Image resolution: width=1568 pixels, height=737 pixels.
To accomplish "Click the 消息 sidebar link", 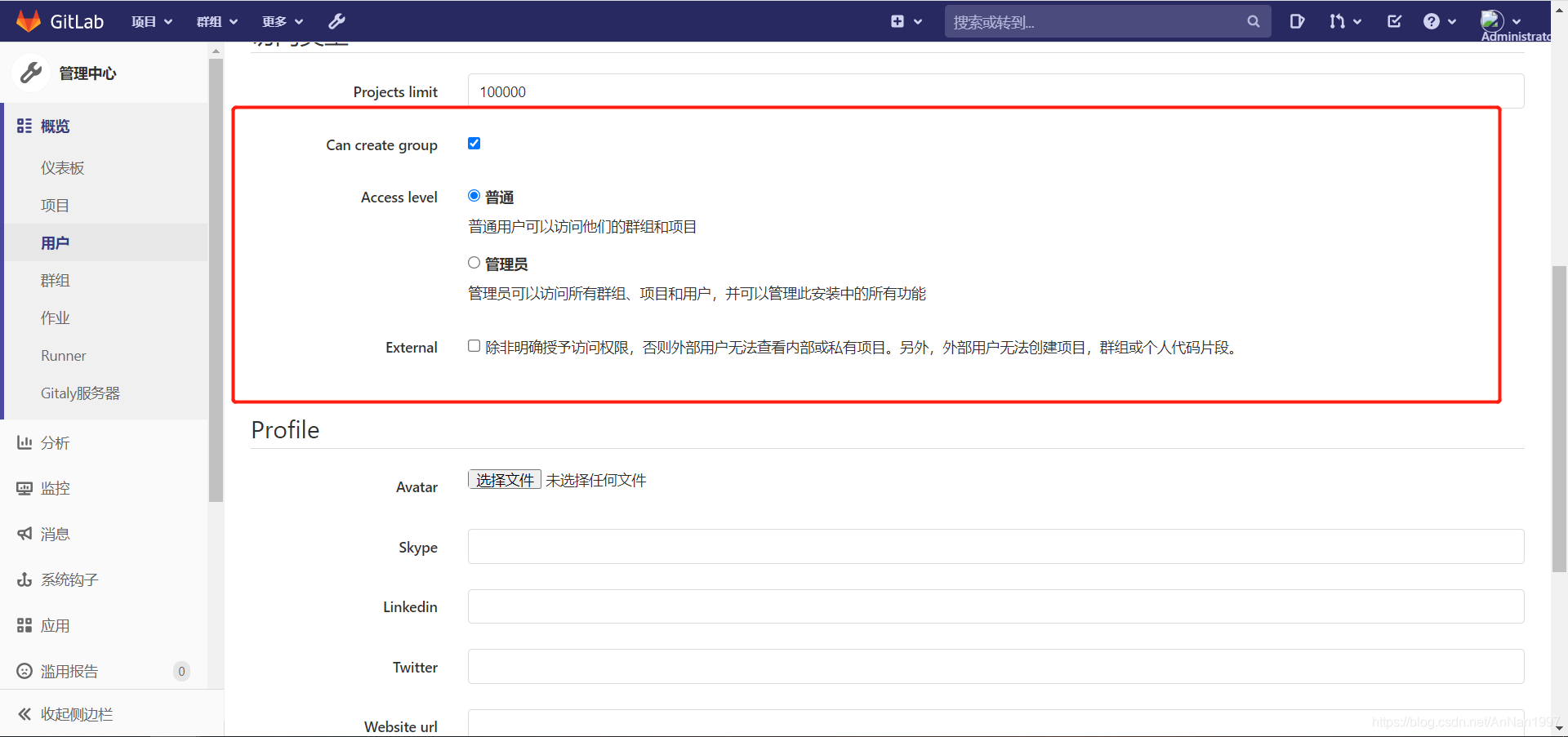I will point(55,534).
